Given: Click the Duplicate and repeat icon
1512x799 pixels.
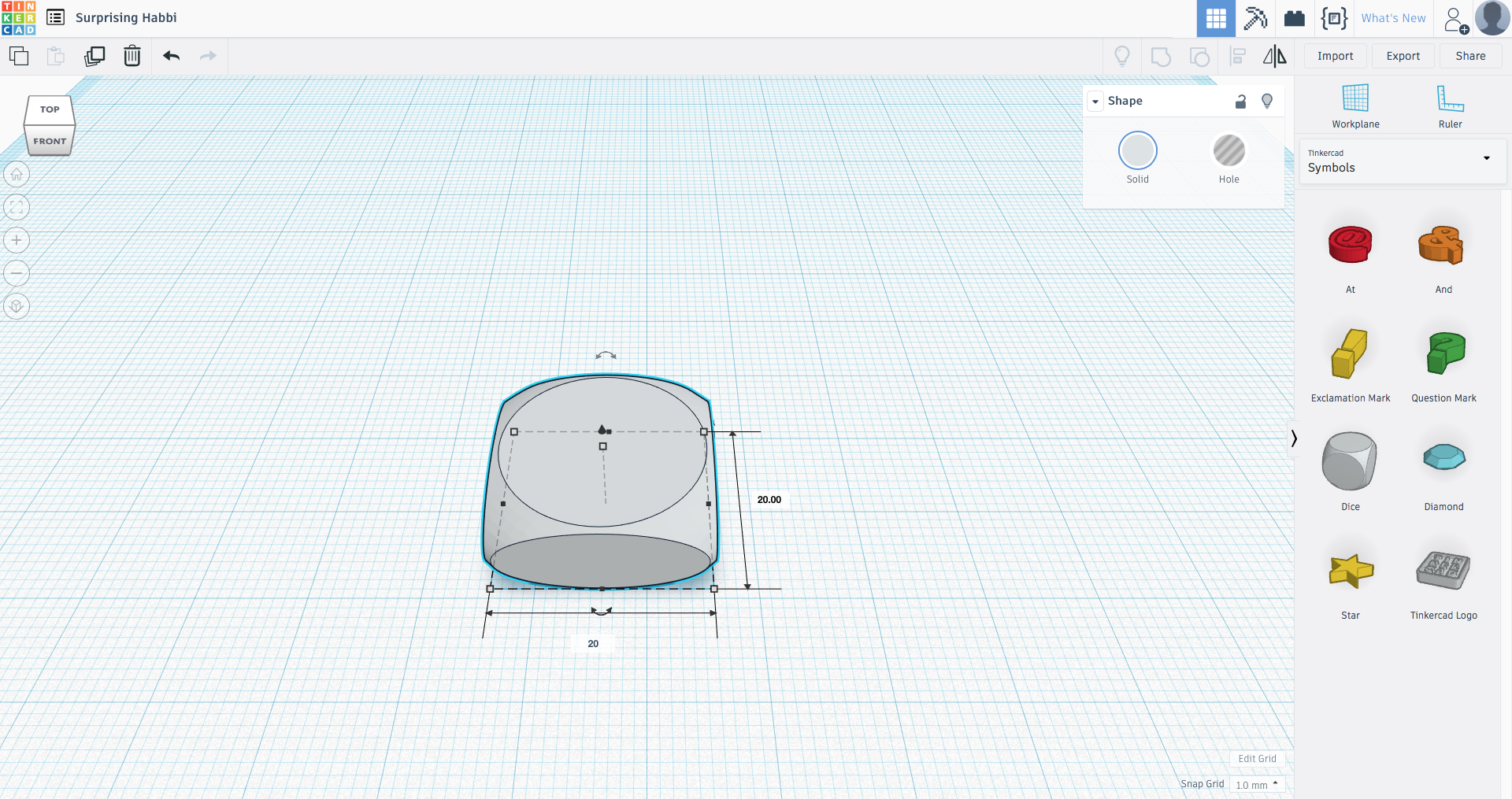Looking at the screenshot, I should coord(94,56).
